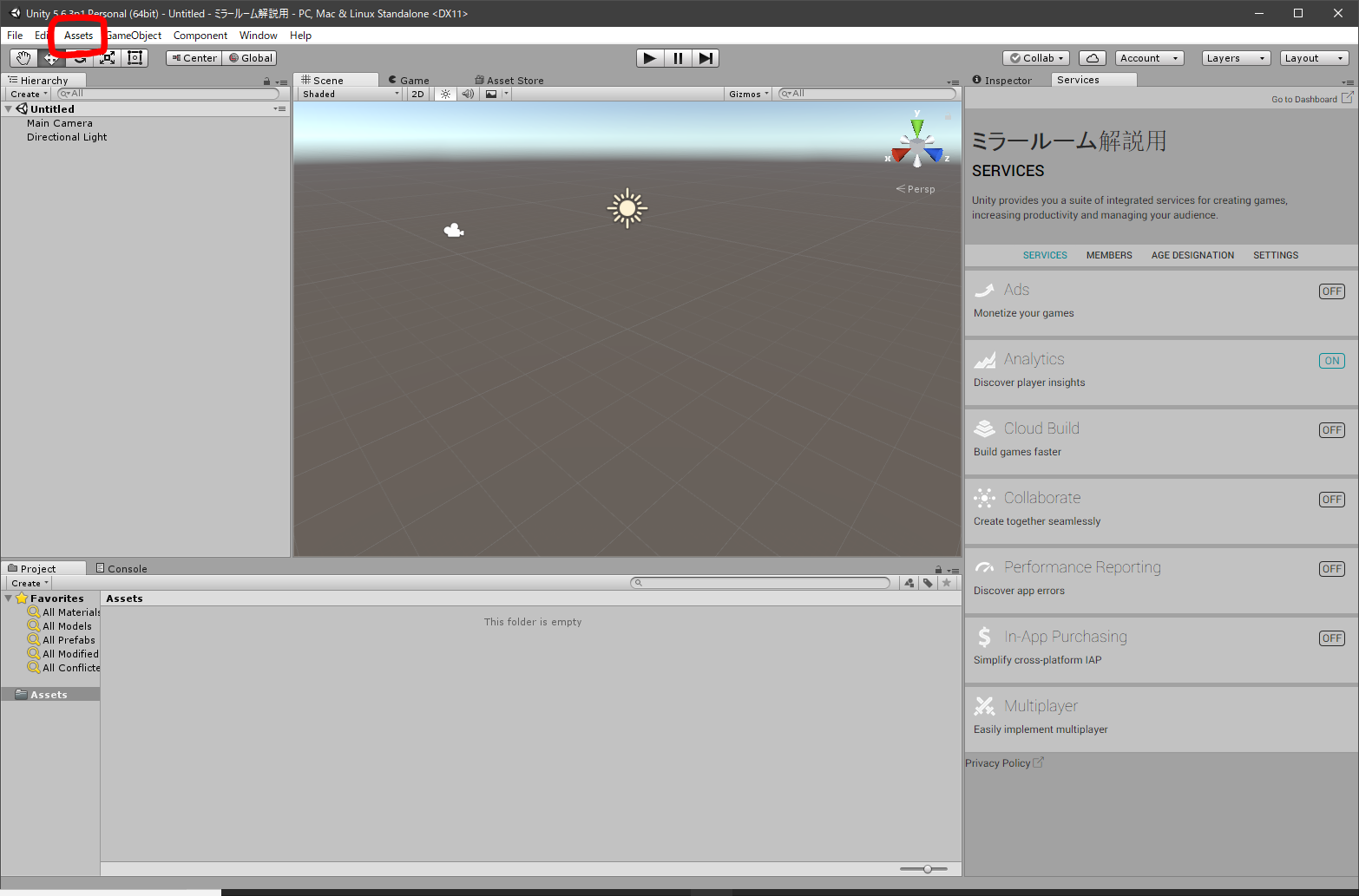Open the Collab dropdown

tap(1036, 58)
